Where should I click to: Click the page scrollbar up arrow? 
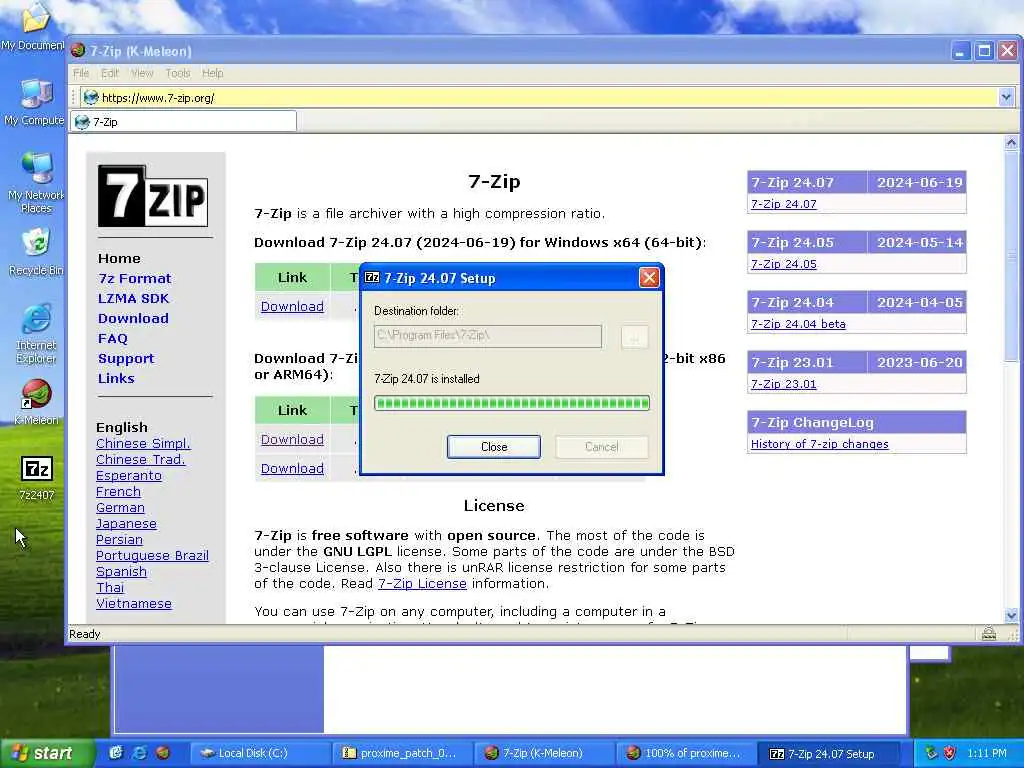click(1011, 142)
